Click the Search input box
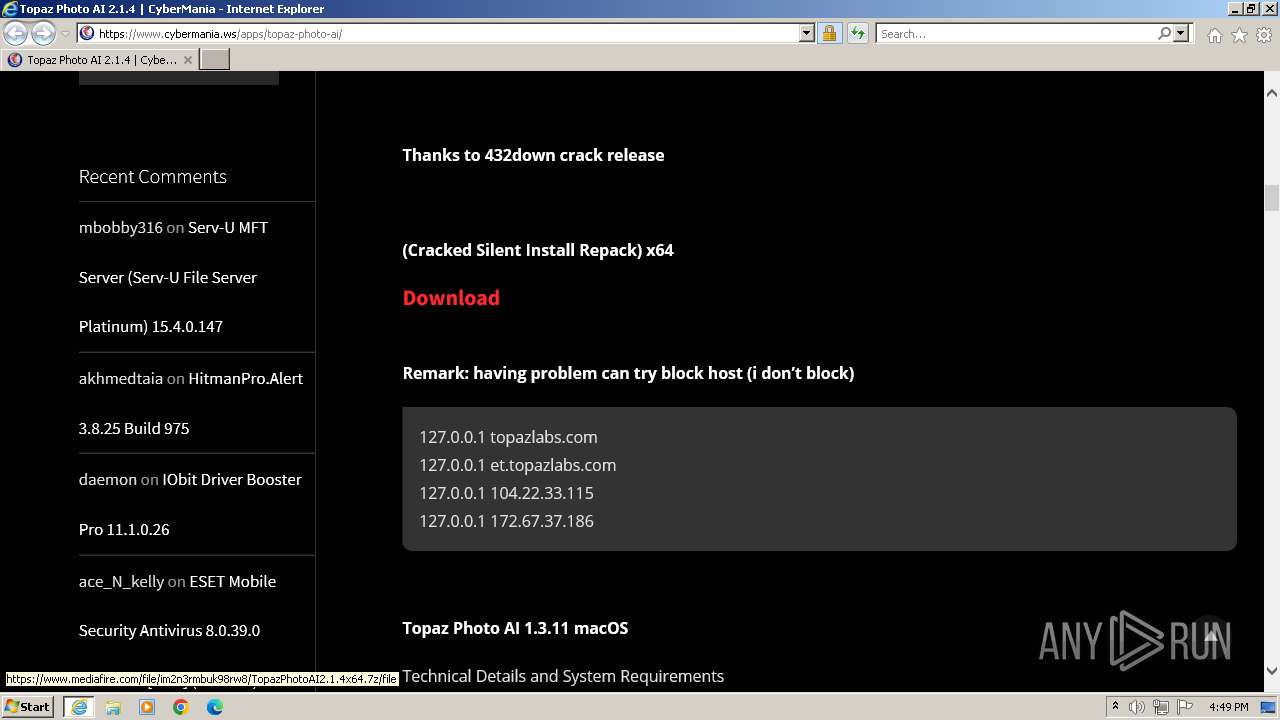The width and height of the screenshot is (1280, 720). [1016, 33]
